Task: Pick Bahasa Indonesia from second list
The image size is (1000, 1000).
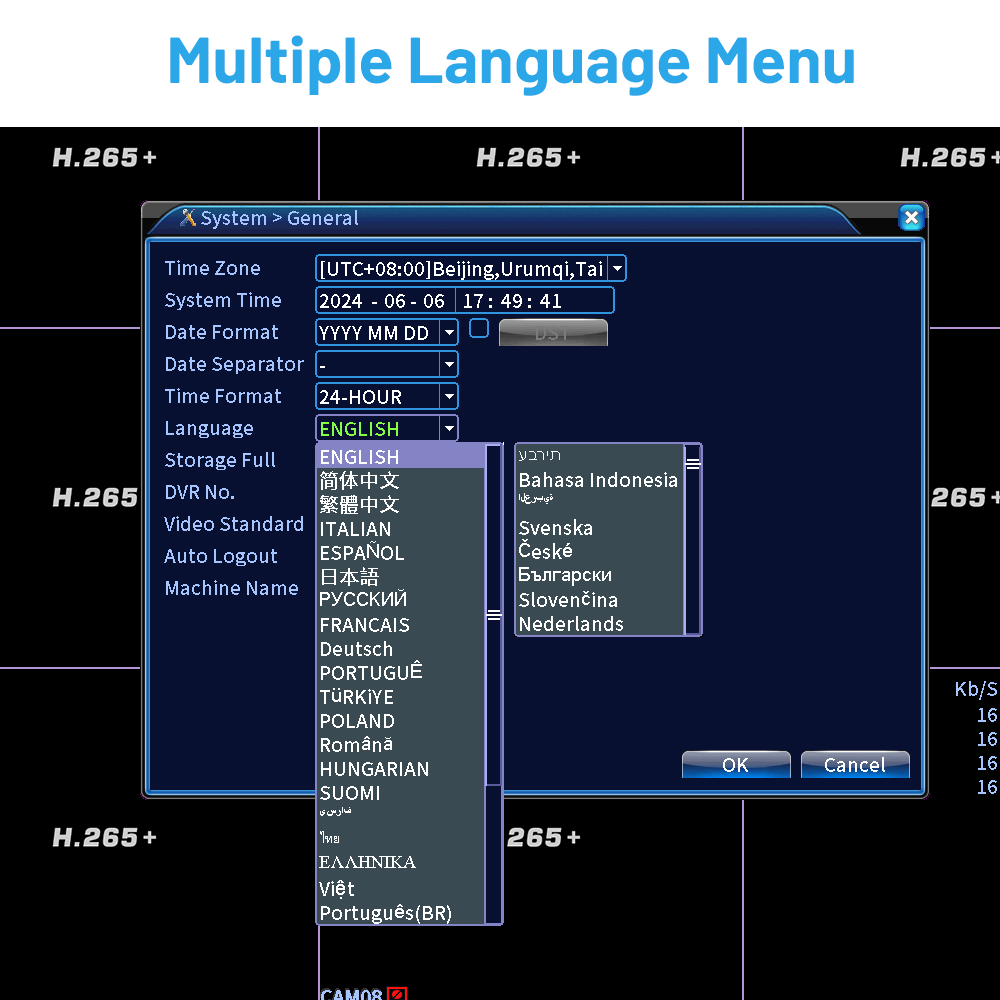Action: click(598, 480)
